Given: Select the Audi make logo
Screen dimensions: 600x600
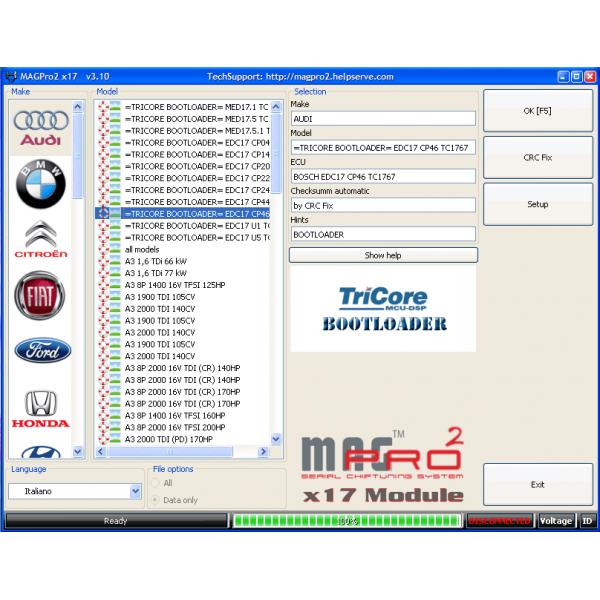Looking at the screenshot, I should point(41,129).
